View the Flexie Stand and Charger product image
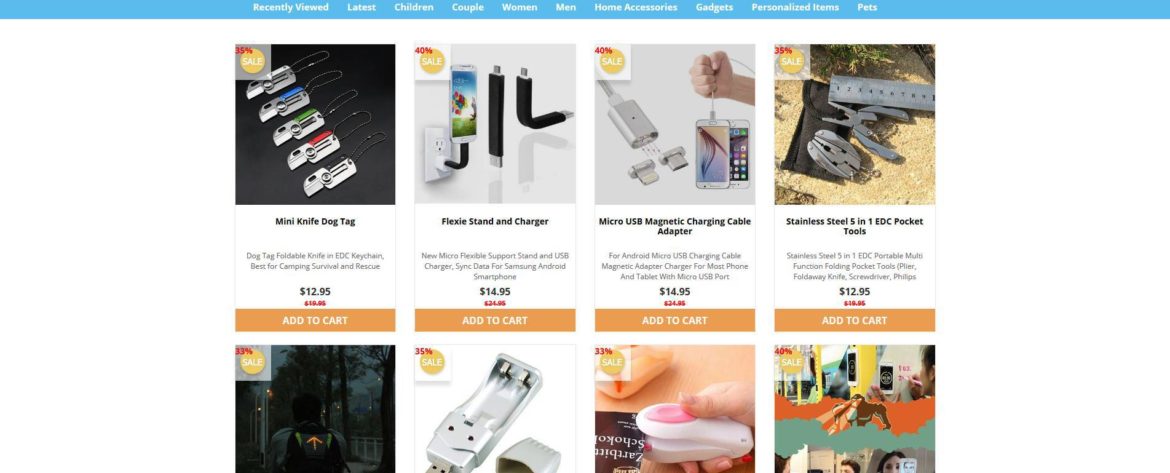The height and width of the screenshot is (473, 1170). pos(495,124)
